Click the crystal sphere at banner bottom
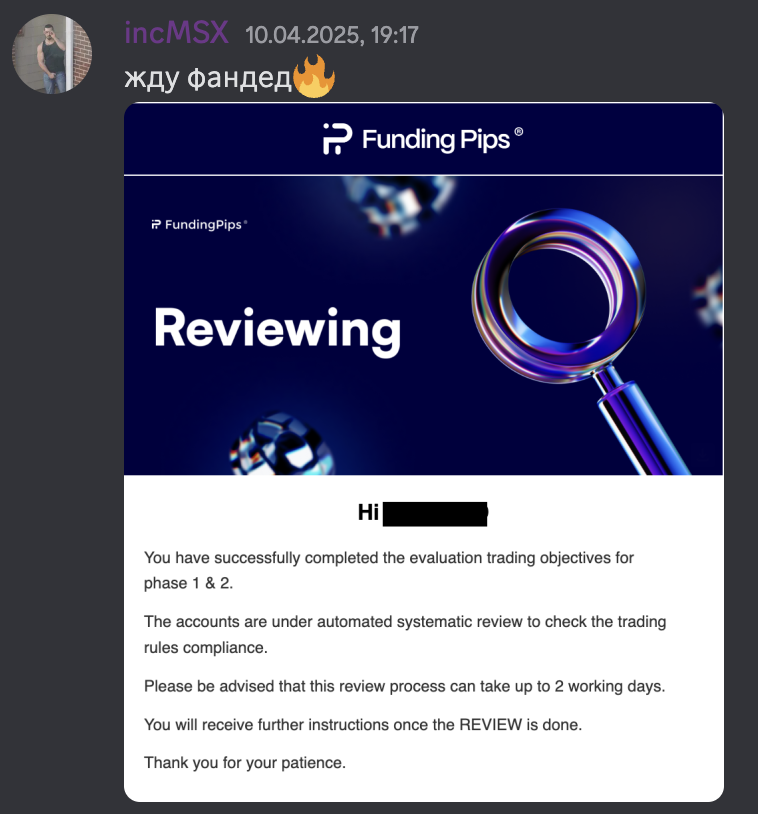Viewport: 758px width, 814px height. pyautogui.click(x=282, y=444)
